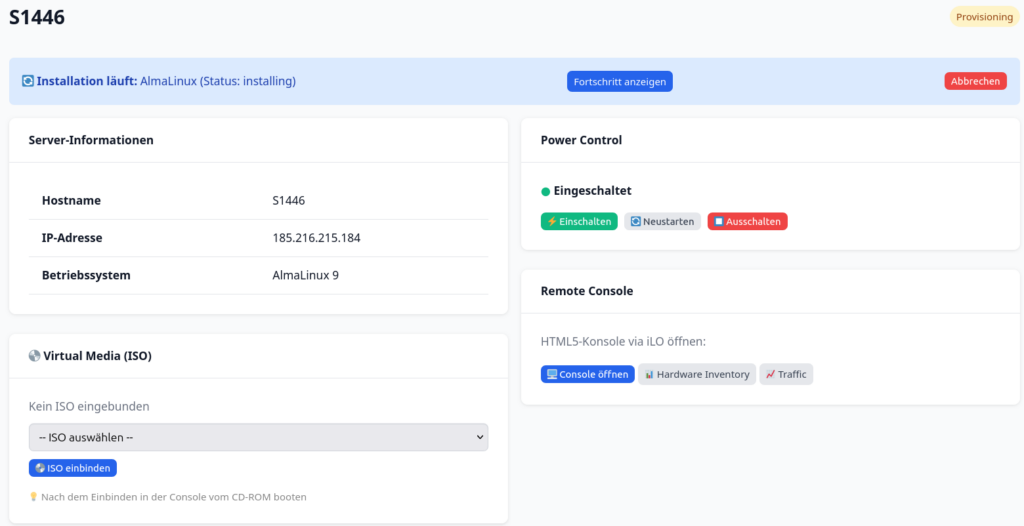Open the iLO console via Console öffnen

pos(587,374)
